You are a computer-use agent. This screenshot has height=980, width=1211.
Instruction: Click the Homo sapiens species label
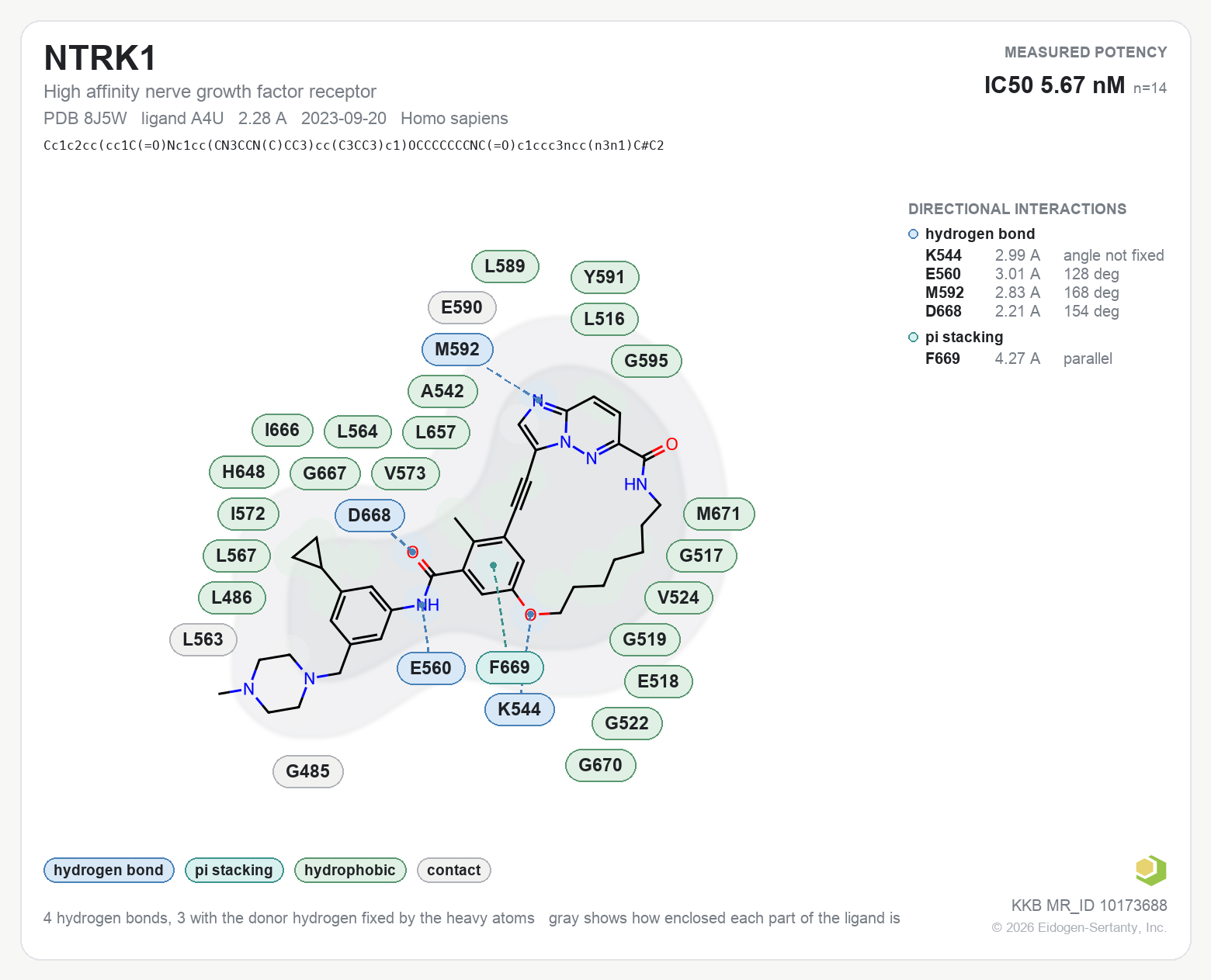(x=454, y=118)
